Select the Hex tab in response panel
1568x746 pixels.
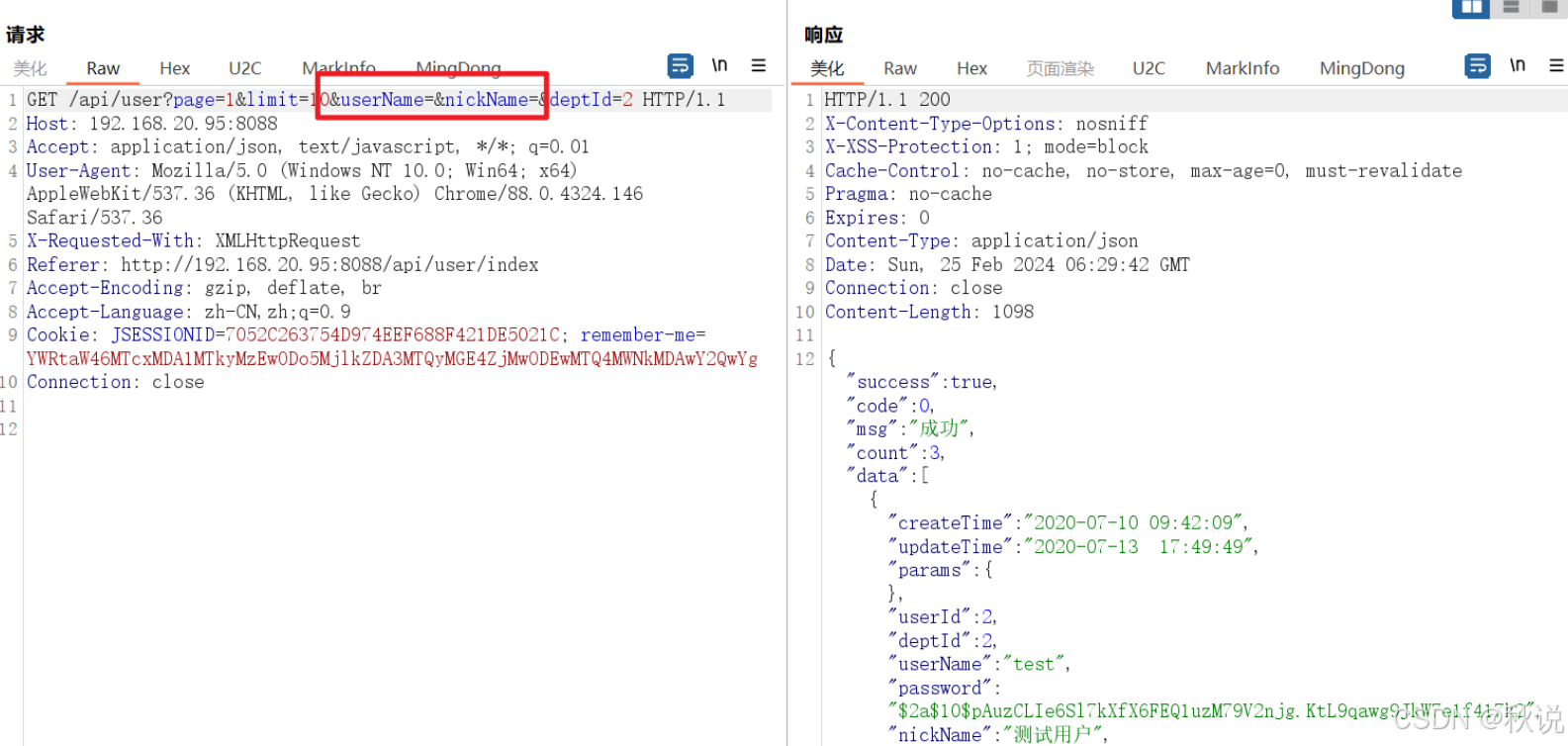point(971,68)
